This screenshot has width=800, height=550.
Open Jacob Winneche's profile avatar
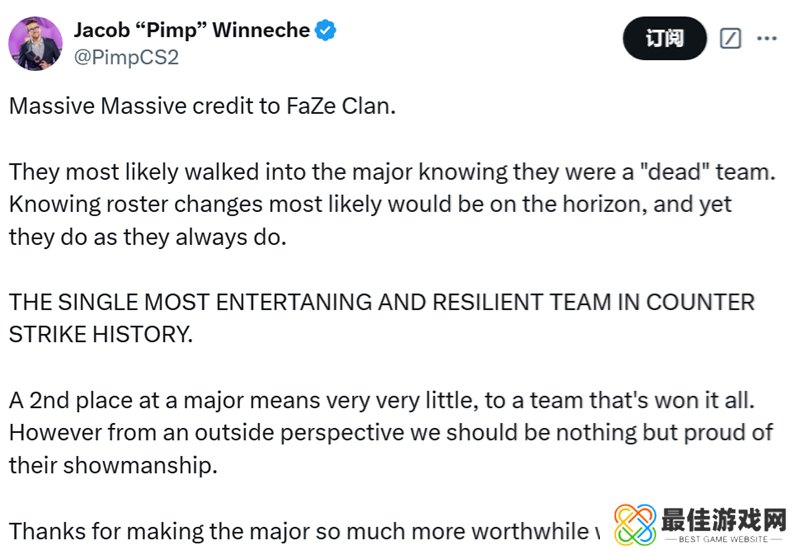[36, 43]
